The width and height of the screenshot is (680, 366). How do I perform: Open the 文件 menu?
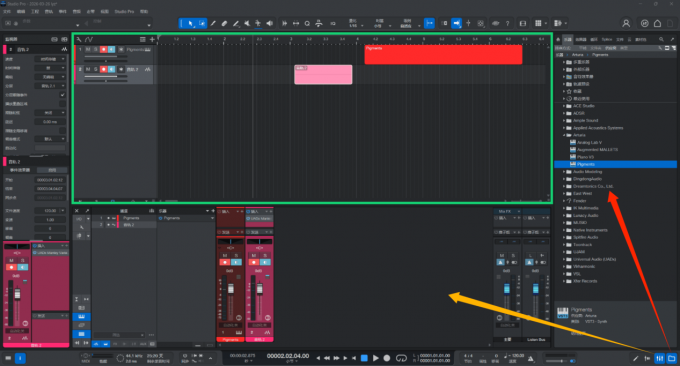(x=7, y=12)
